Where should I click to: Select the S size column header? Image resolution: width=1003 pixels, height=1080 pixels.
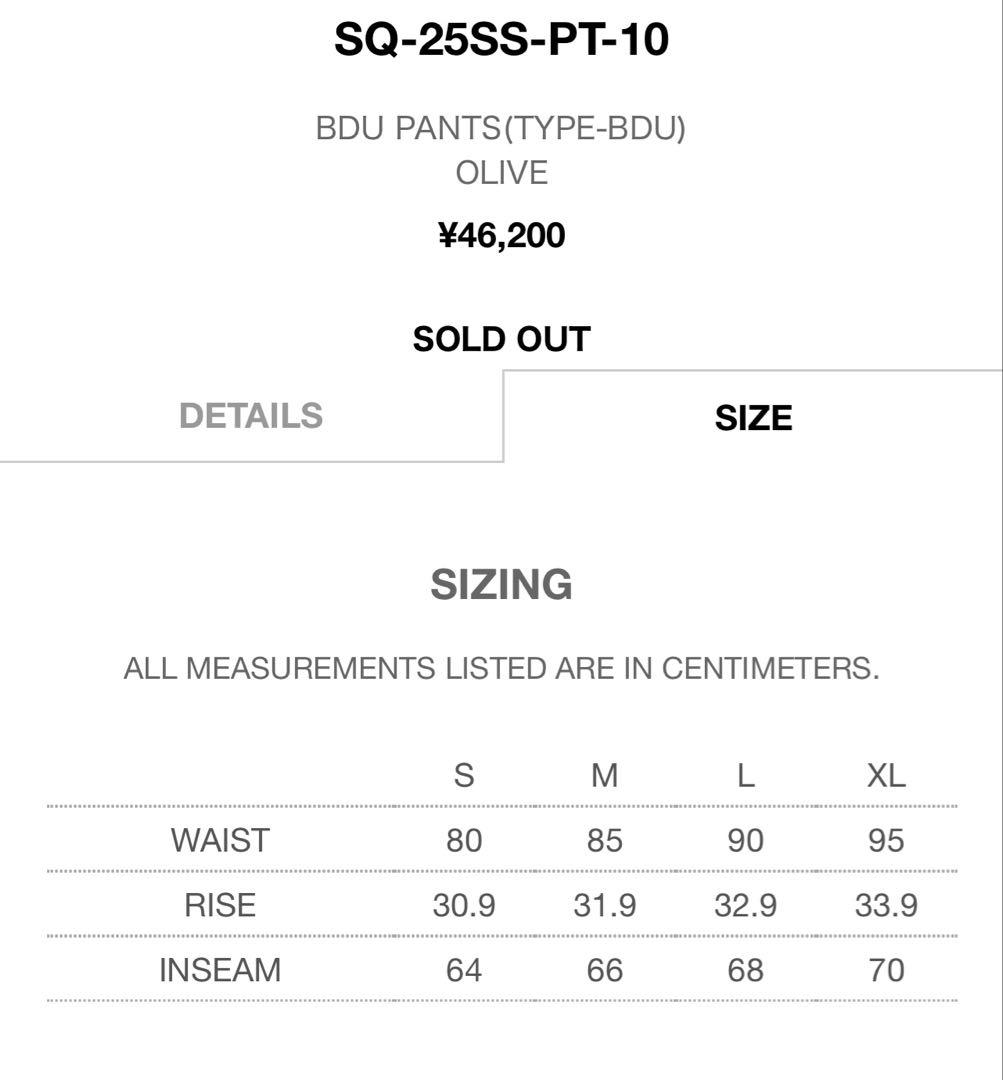(464, 775)
